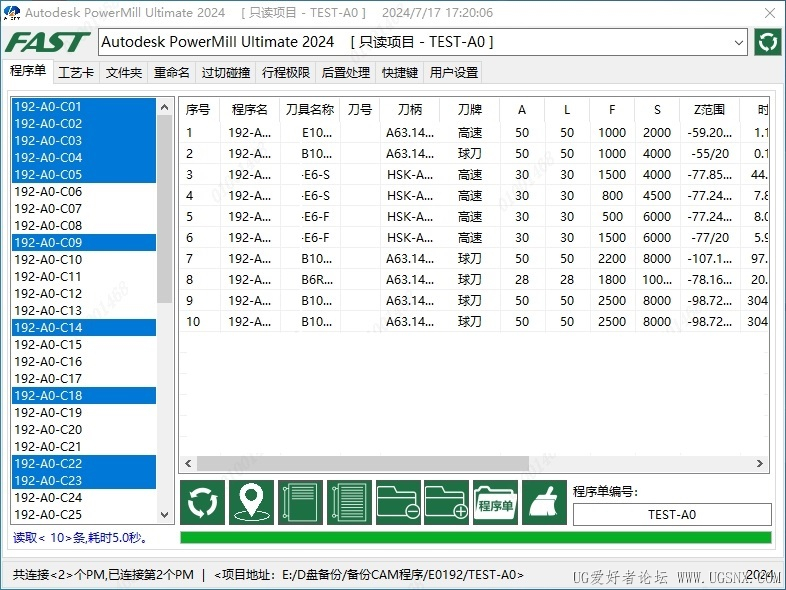786x590 pixels.
Task: Click the folder icon with minus sign
Action: [x=398, y=503]
